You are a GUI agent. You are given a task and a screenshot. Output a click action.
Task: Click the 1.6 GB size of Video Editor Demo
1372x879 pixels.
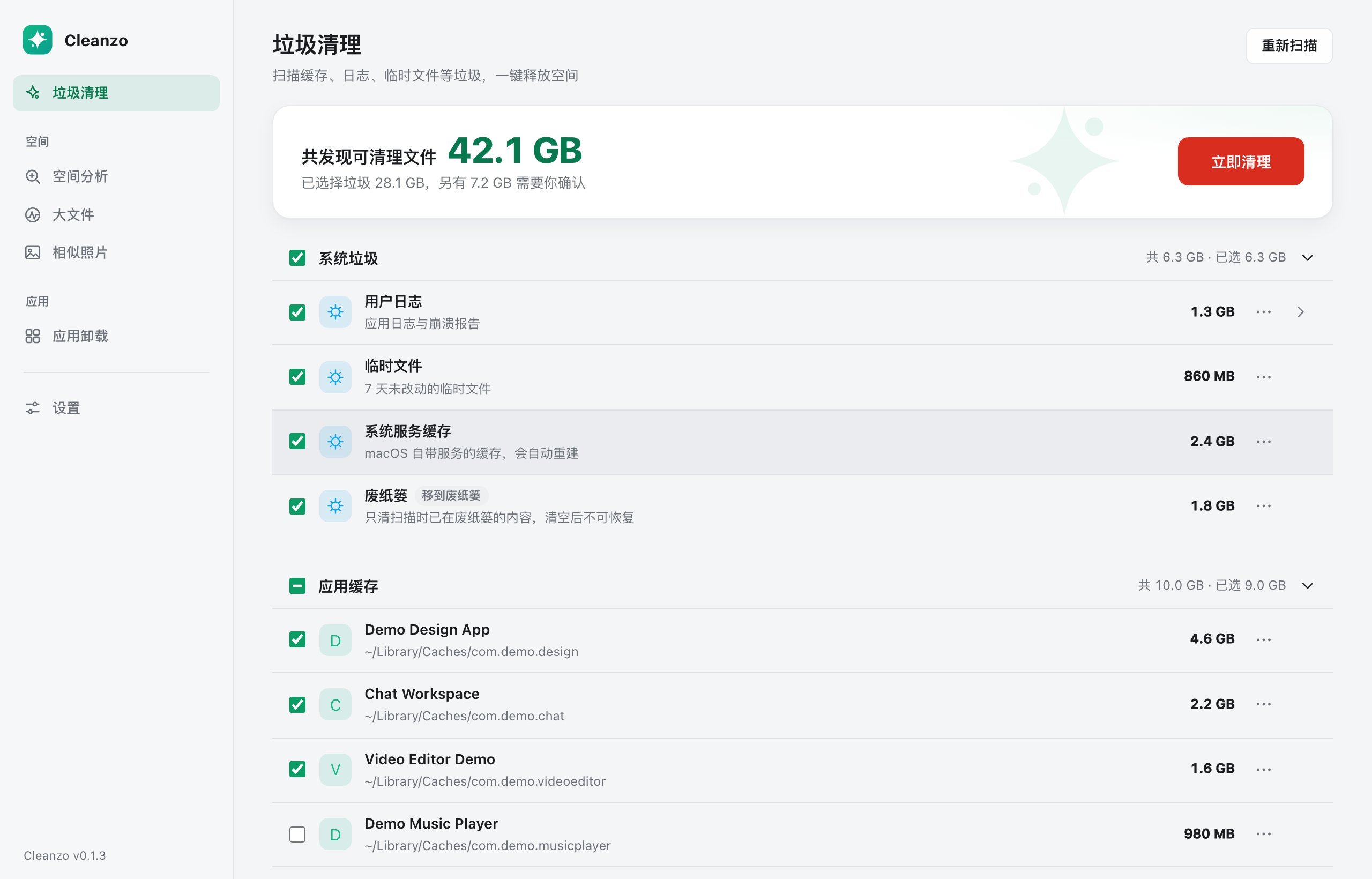click(1212, 768)
